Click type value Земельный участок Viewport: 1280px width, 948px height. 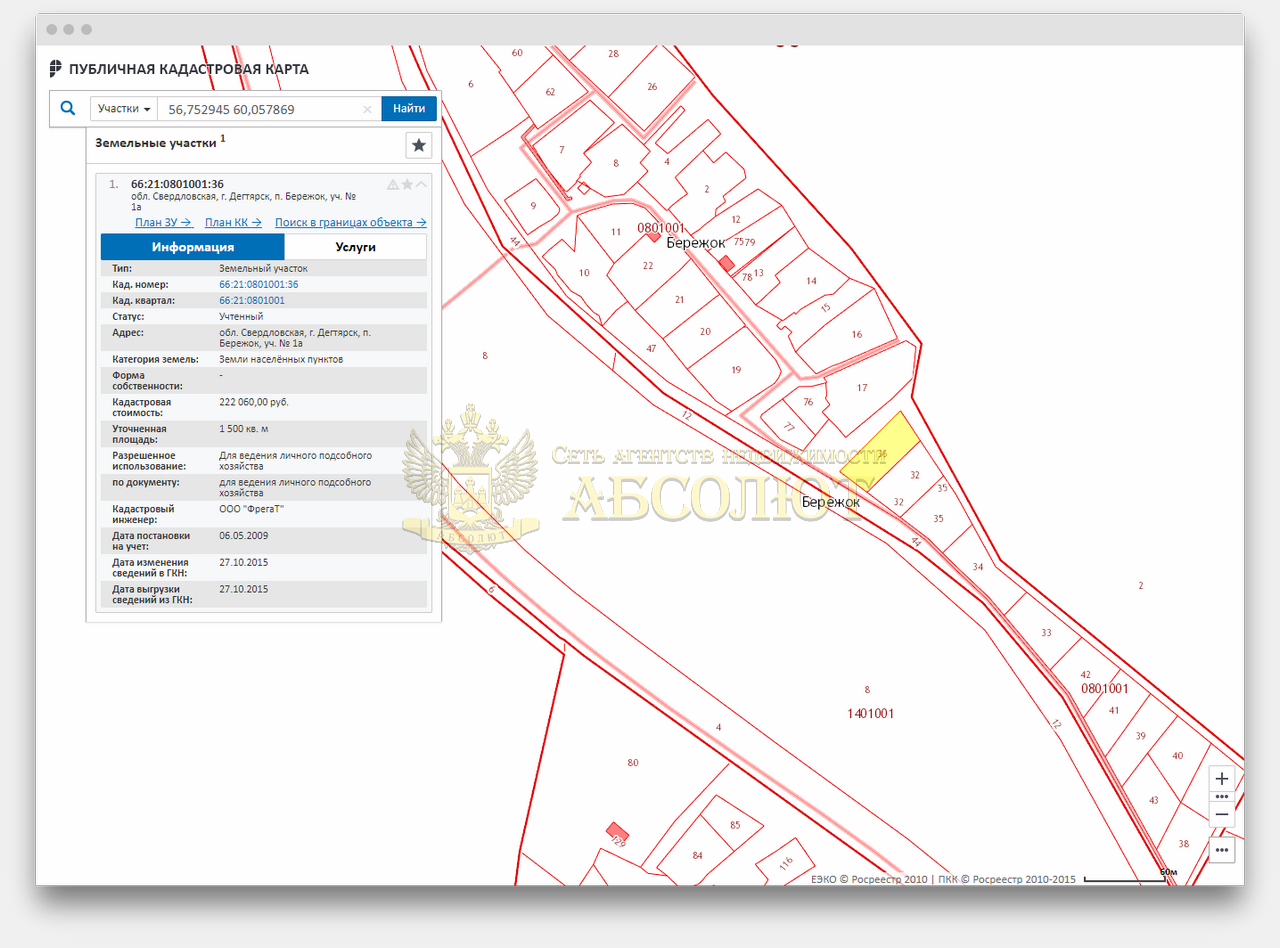[x=263, y=269]
